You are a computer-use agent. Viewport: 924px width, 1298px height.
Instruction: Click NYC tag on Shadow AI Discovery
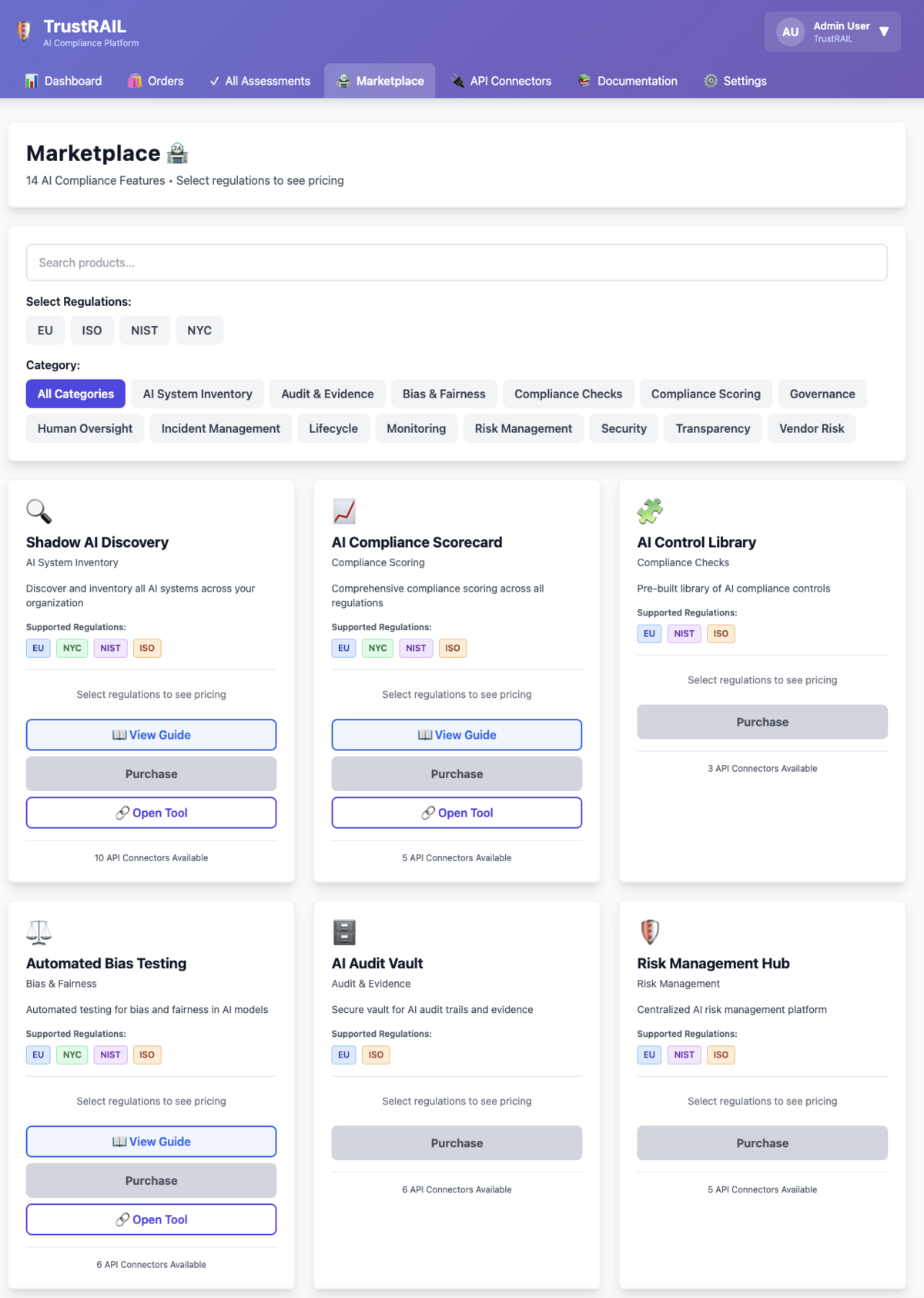click(72, 649)
